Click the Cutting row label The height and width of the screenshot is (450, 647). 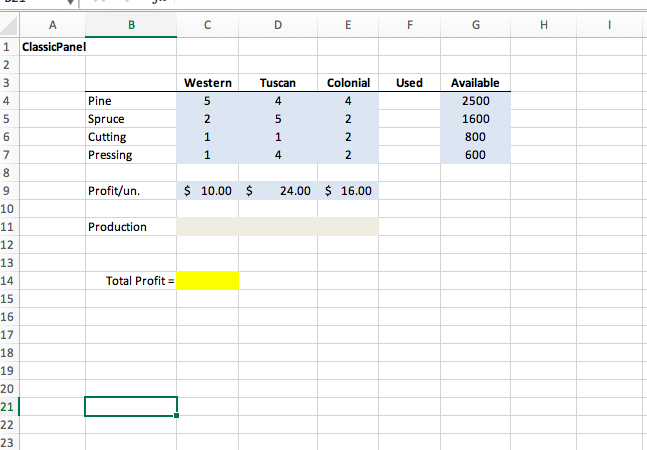tap(131, 137)
